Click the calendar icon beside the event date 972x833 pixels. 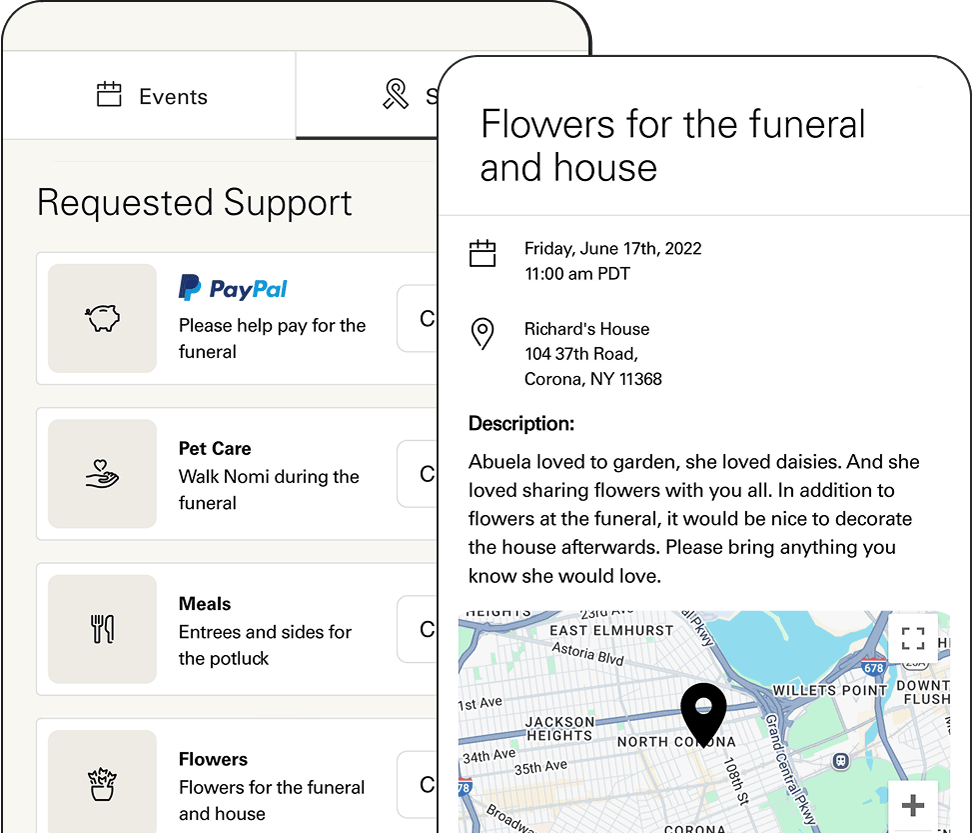(x=482, y=253)
